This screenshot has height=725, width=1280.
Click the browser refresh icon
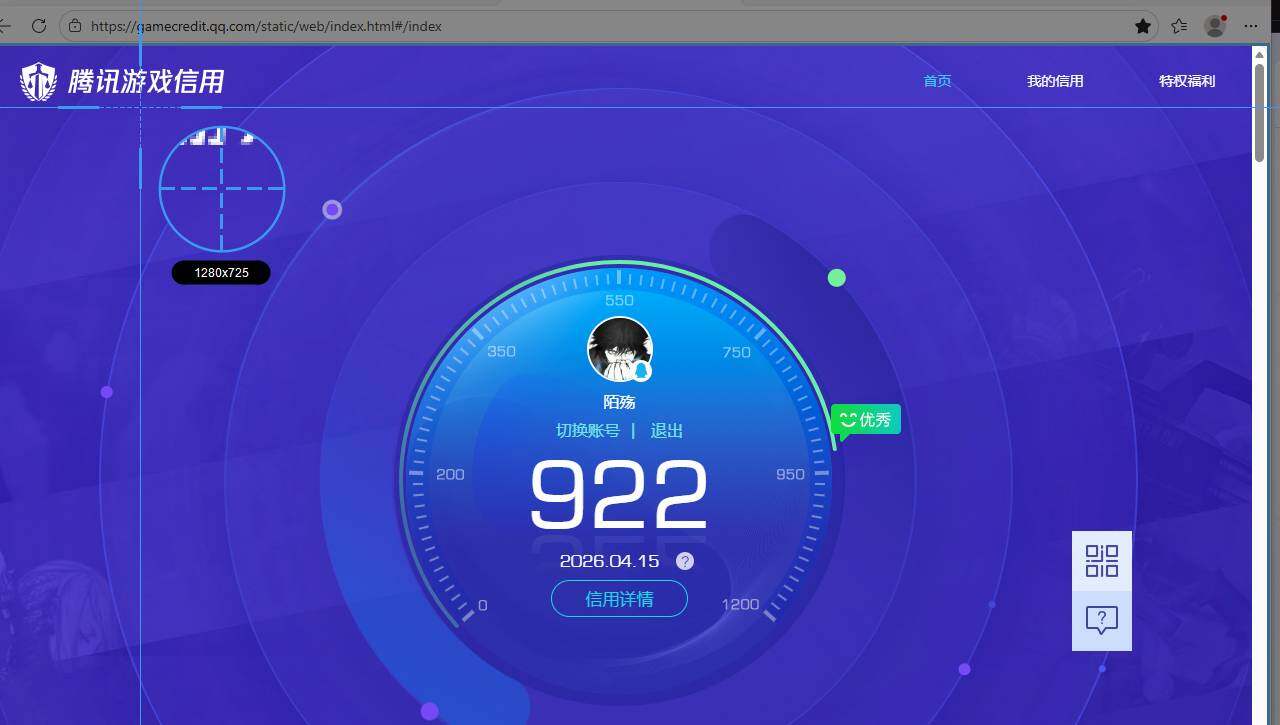(39, 26)
